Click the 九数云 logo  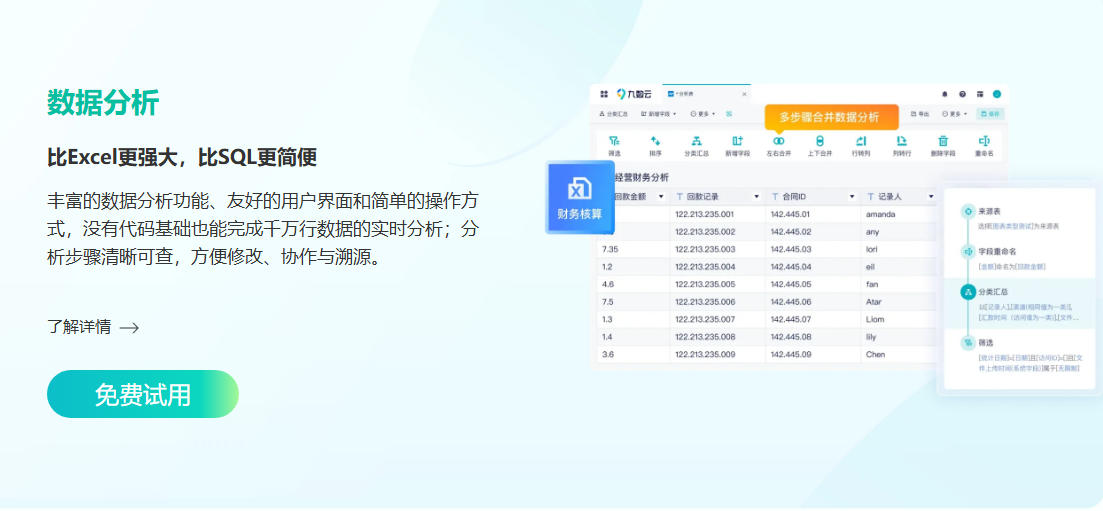pyautogui.click(x=635, y=94)
